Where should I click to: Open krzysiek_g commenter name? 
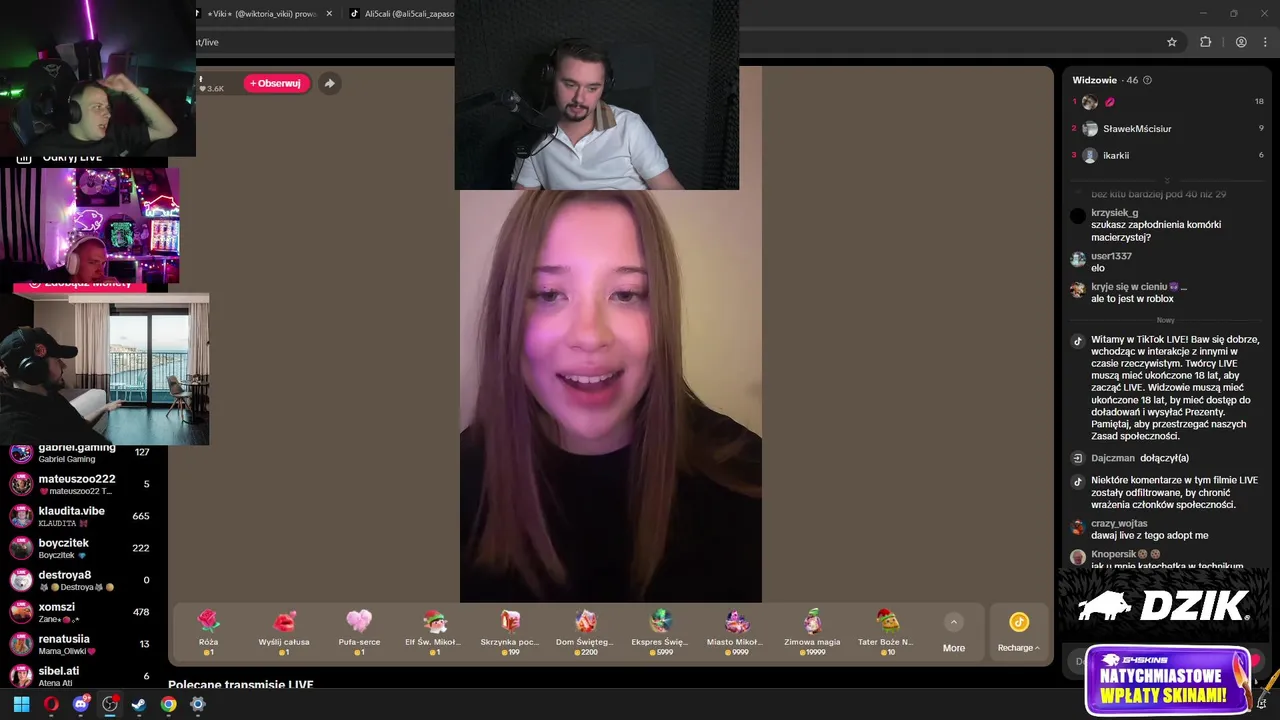[x=1114, y=213]
